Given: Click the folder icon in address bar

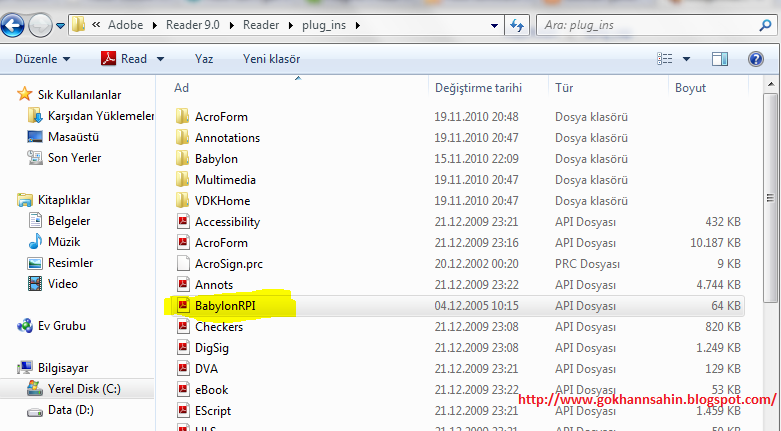Looking at the screenshot, I should [78, 24].
